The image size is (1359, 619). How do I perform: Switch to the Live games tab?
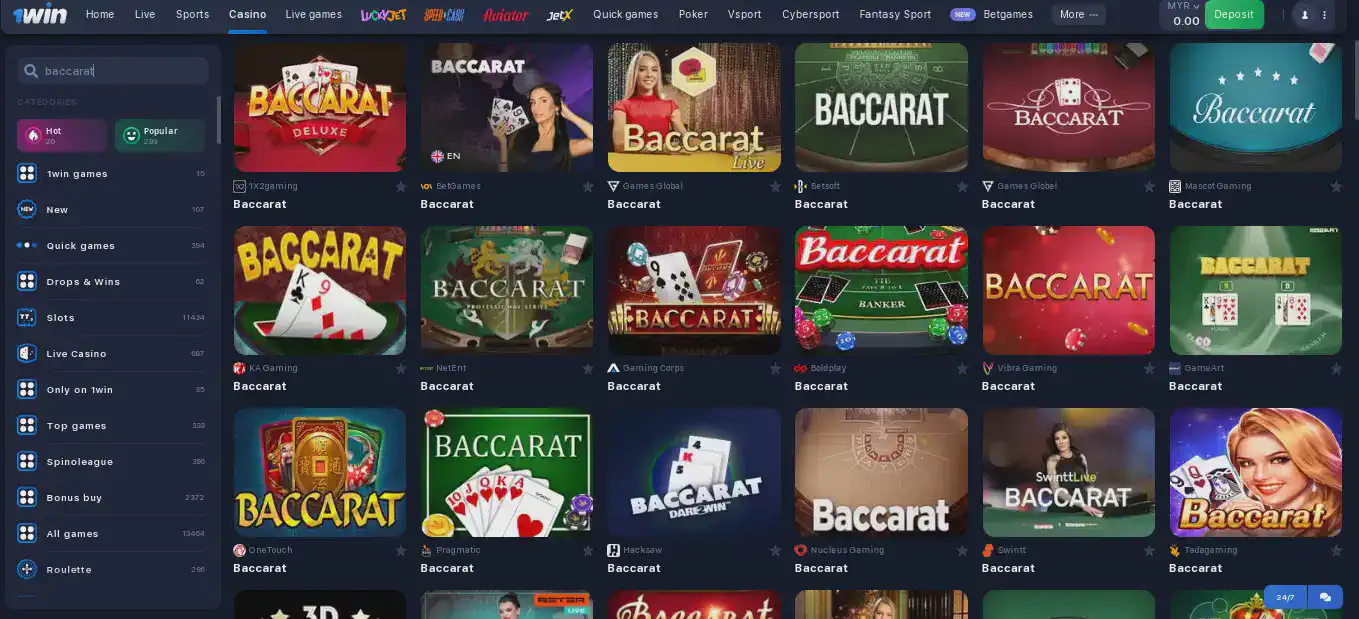coord(313,14)
